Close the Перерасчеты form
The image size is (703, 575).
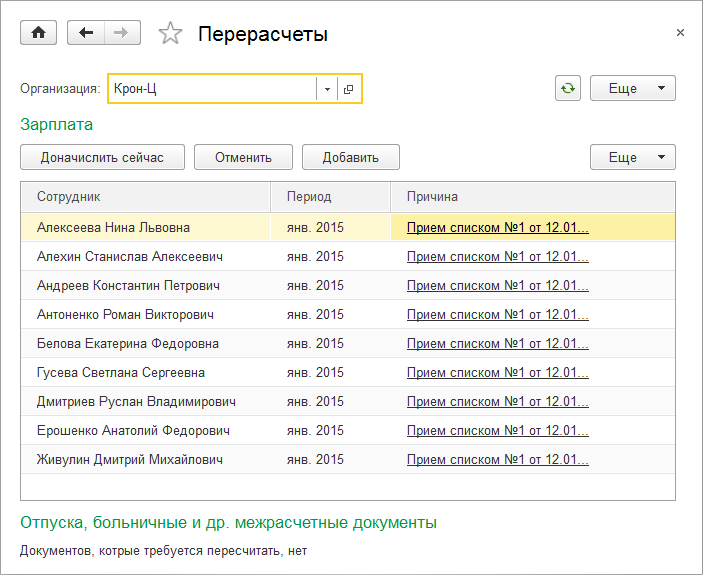(x=680, y=33)
